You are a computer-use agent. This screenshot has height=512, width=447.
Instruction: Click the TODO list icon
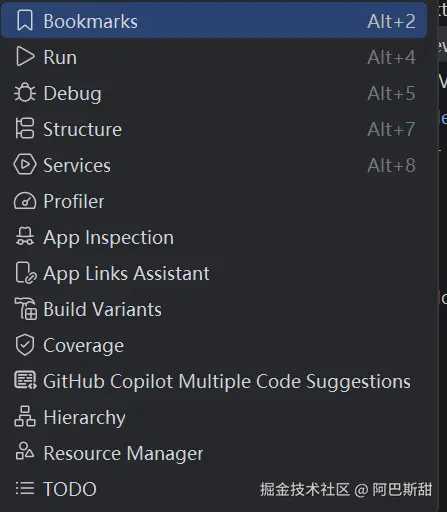pos(25,489)
